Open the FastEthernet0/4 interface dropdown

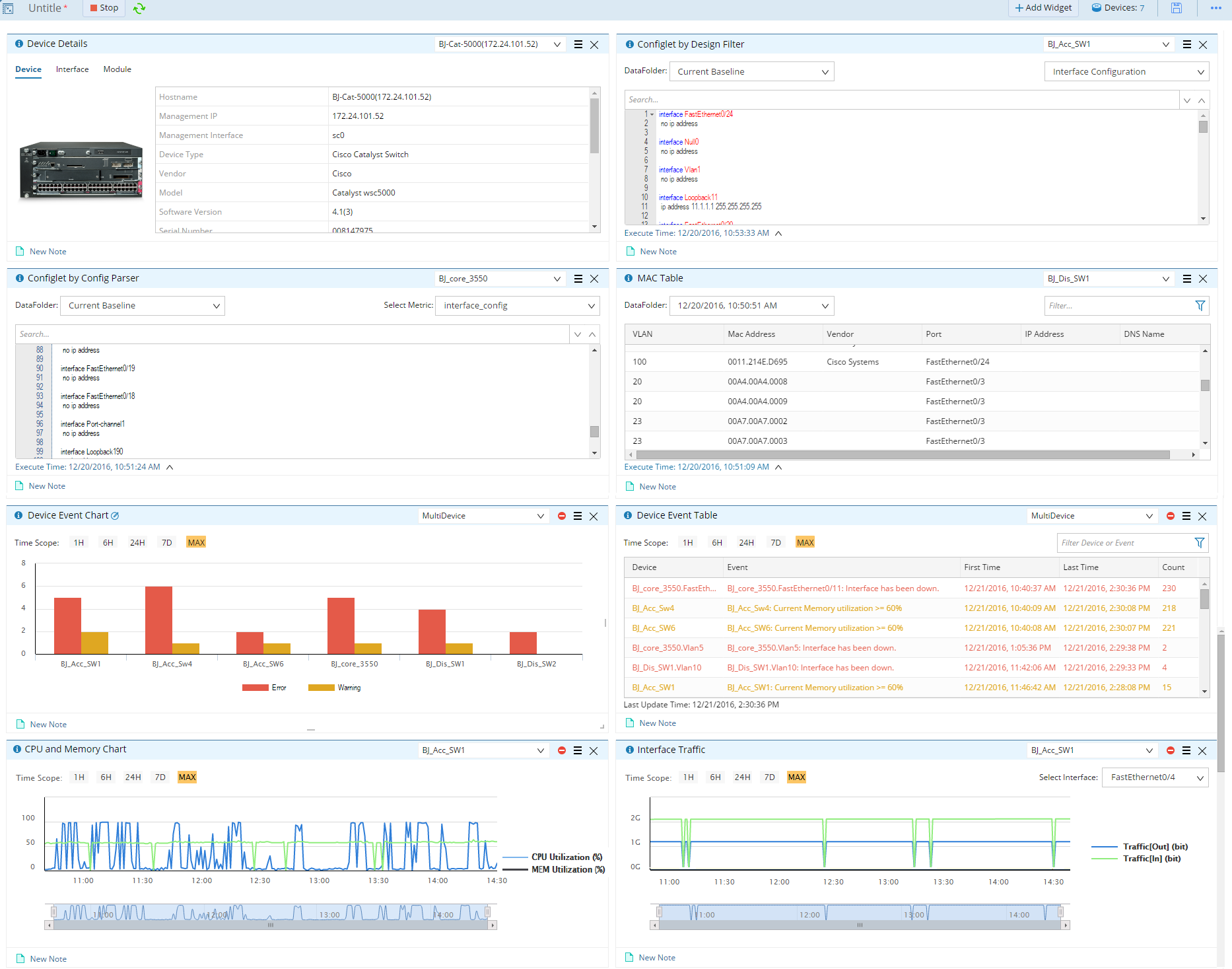[1155, 777]
